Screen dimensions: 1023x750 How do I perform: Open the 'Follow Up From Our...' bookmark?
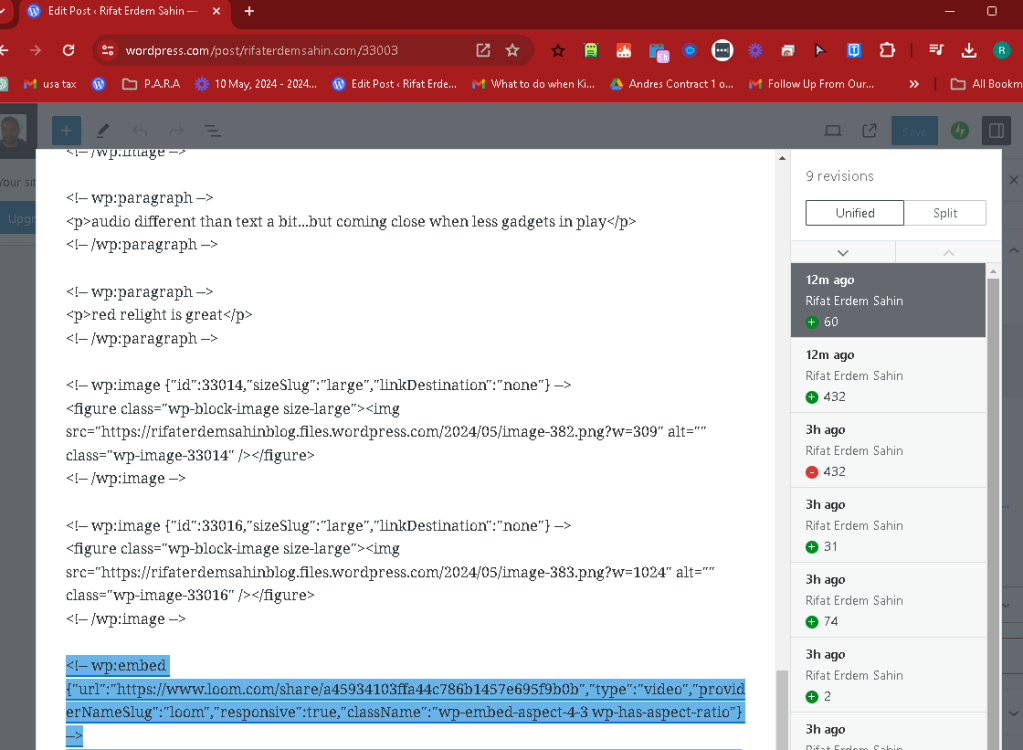pos(811,83)
